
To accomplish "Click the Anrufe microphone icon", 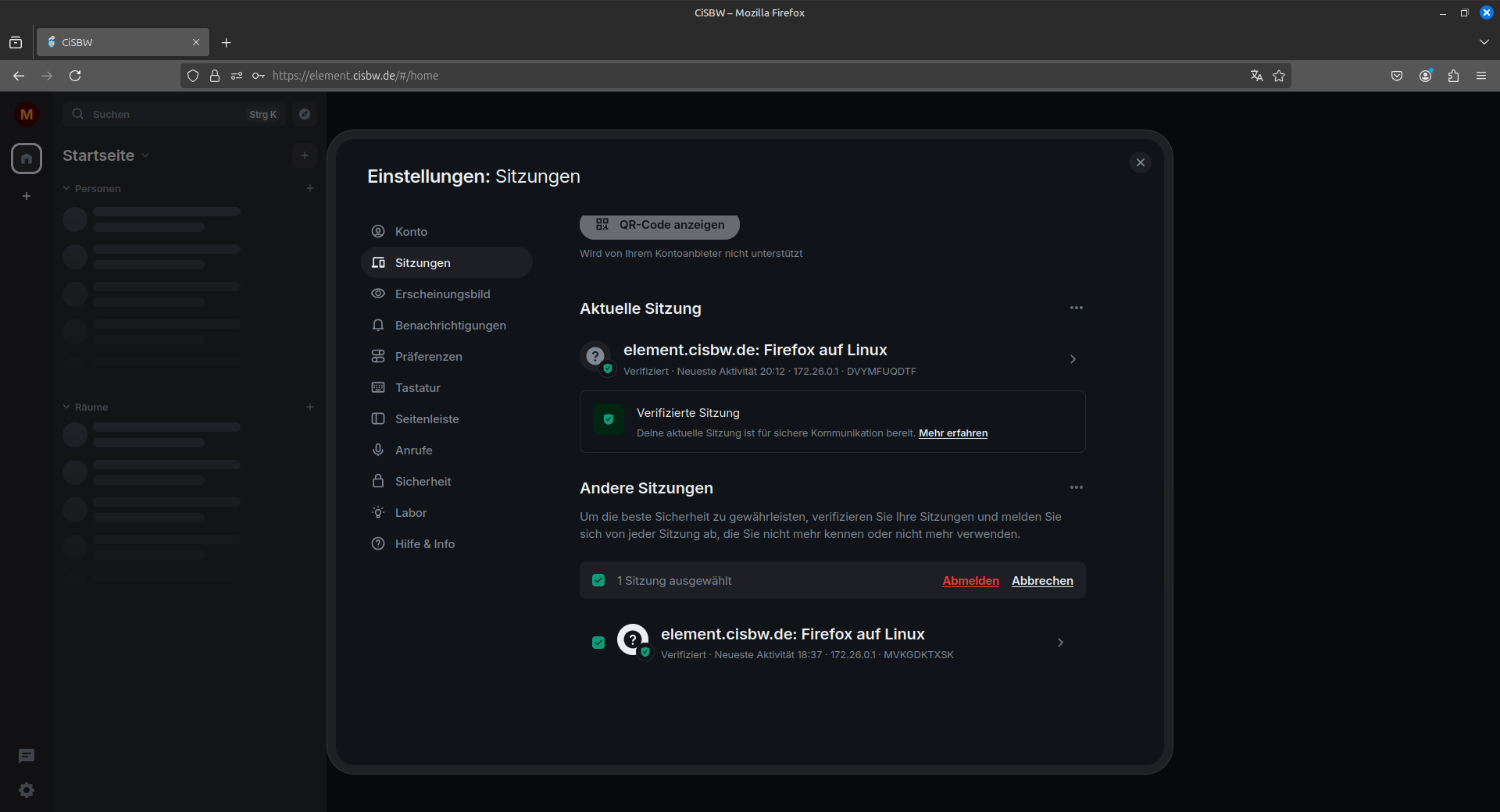I will pyautogui.click(x=378, y=451).
